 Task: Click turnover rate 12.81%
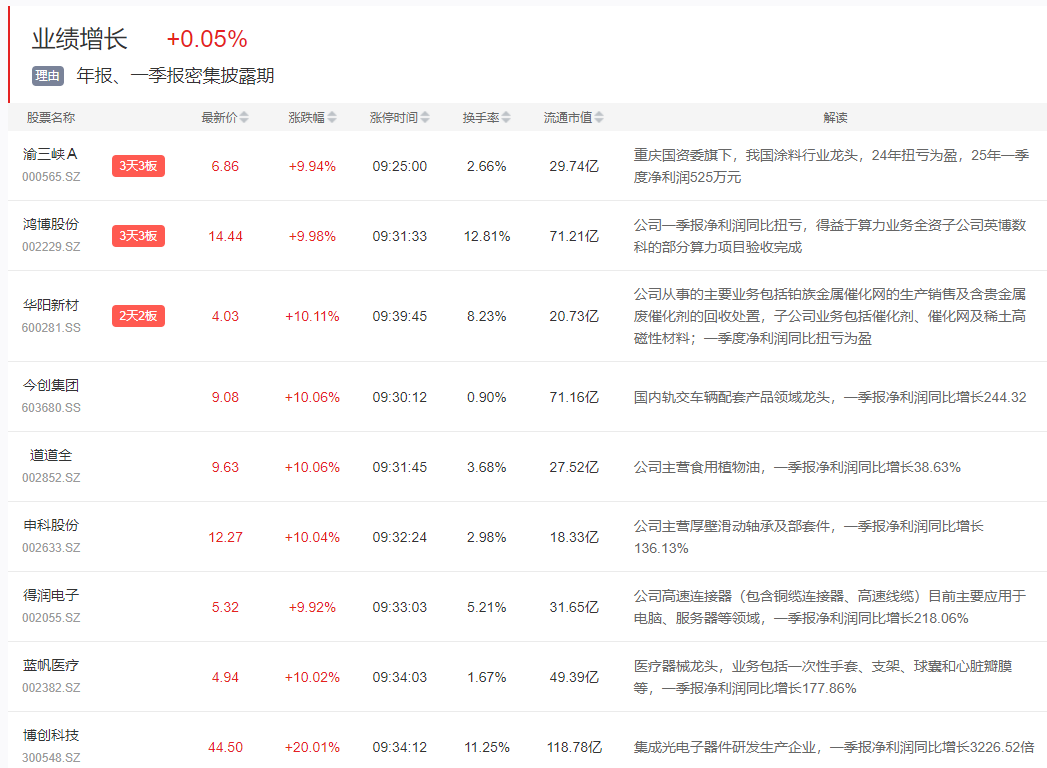tap(487, 236)
